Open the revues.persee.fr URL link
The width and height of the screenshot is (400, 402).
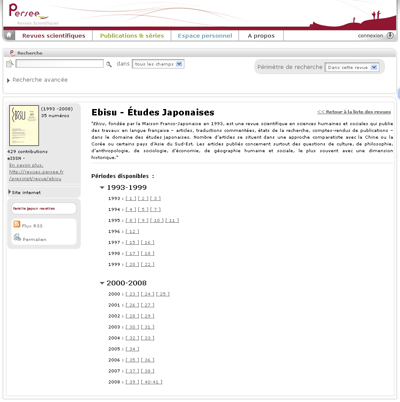(36, 175)
